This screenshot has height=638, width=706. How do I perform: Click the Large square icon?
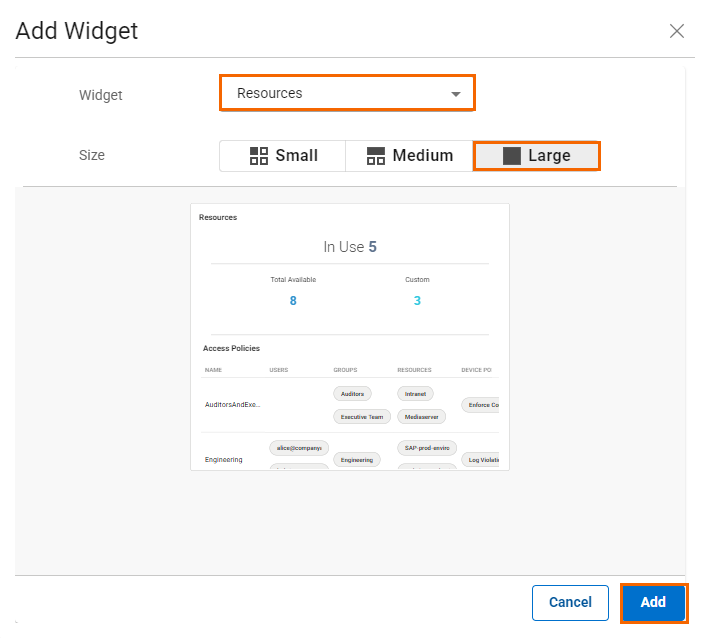(512, 156)
